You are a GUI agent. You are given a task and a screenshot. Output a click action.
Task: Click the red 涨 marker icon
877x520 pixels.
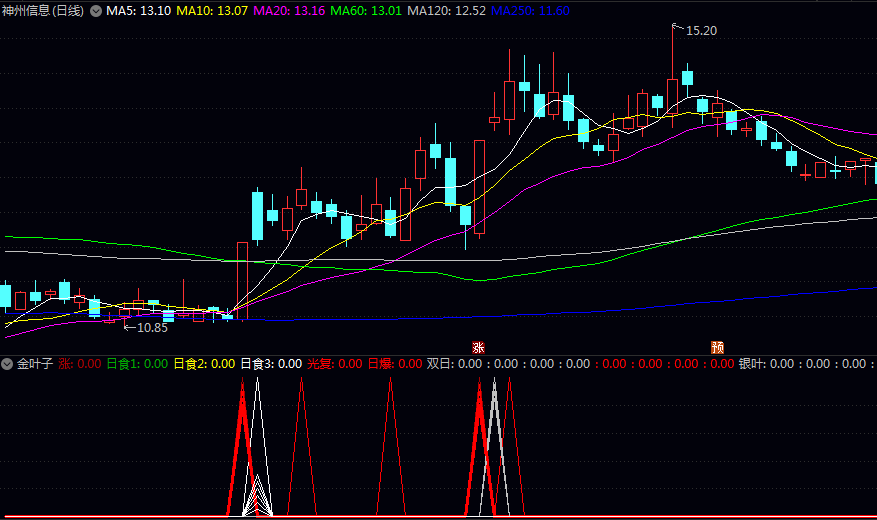(478, 347)
